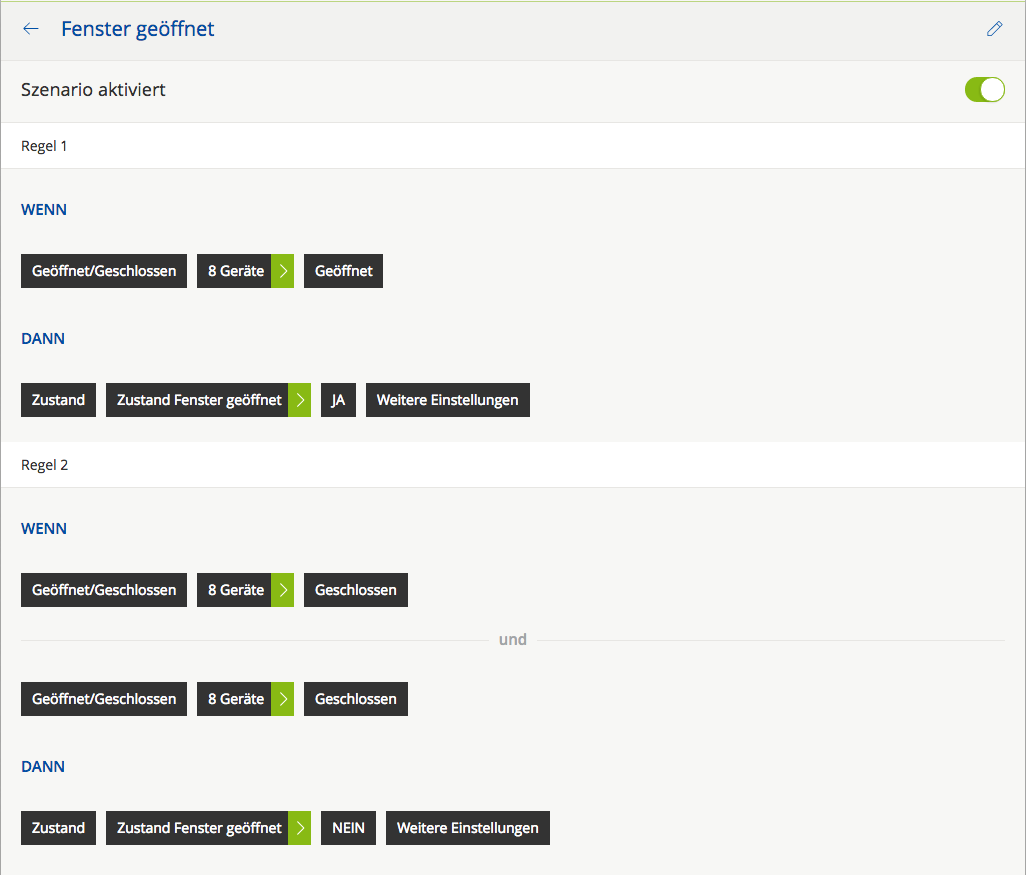1026x875 pixels.
Task: Click the pencil edit icon in header
Action: coord(994,29)
